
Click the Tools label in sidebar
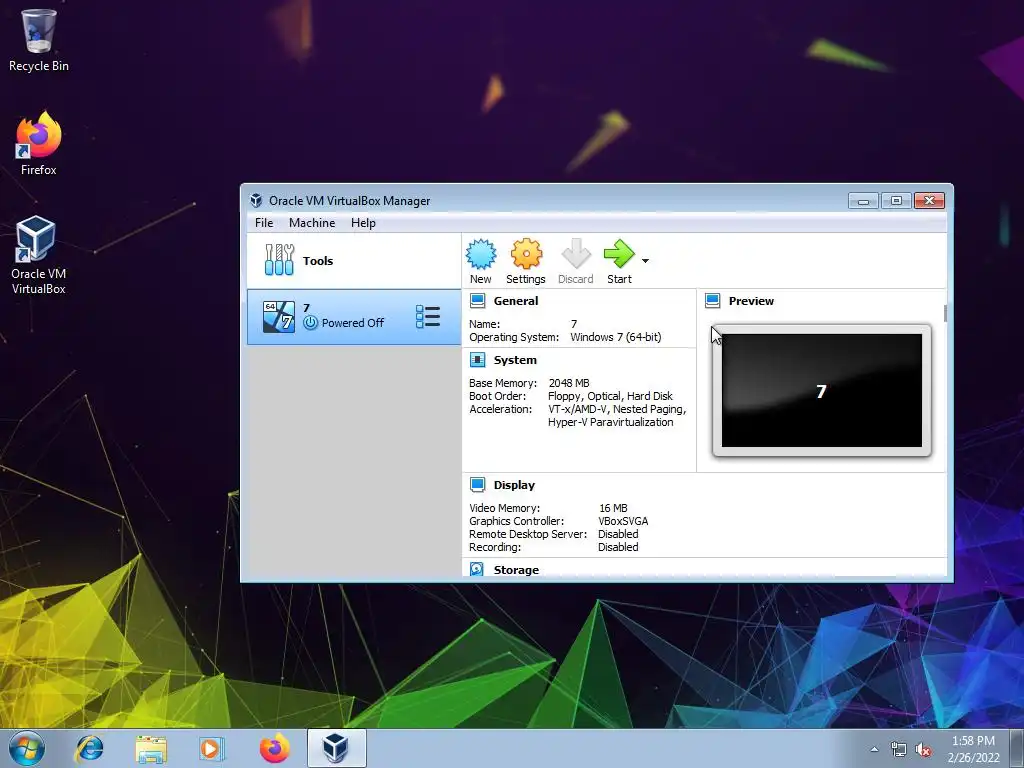pos(318,261)
